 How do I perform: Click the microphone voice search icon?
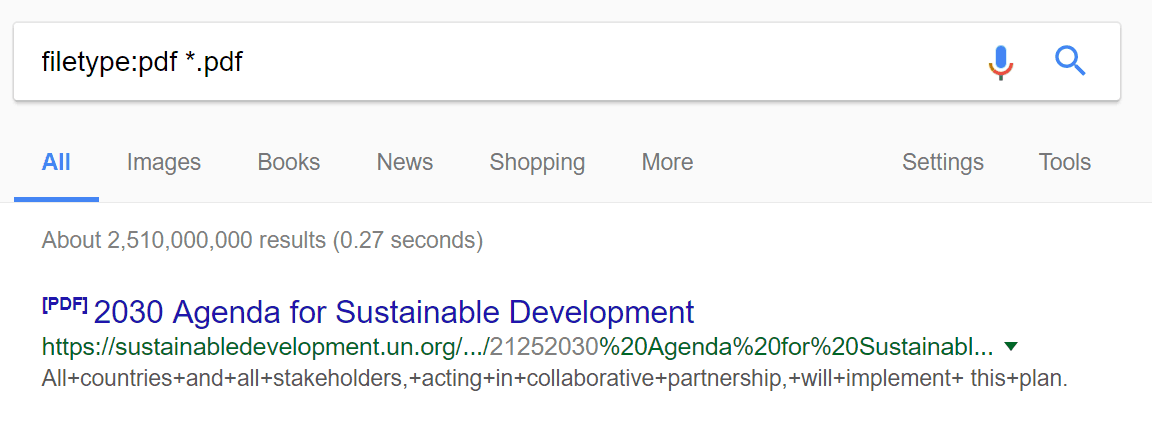tap(1001, 62)
